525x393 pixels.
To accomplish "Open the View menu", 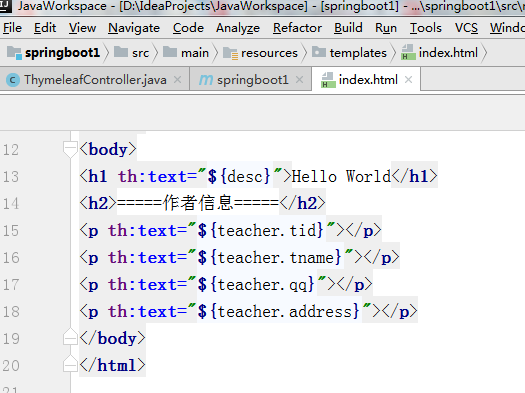I will [82, 28].
